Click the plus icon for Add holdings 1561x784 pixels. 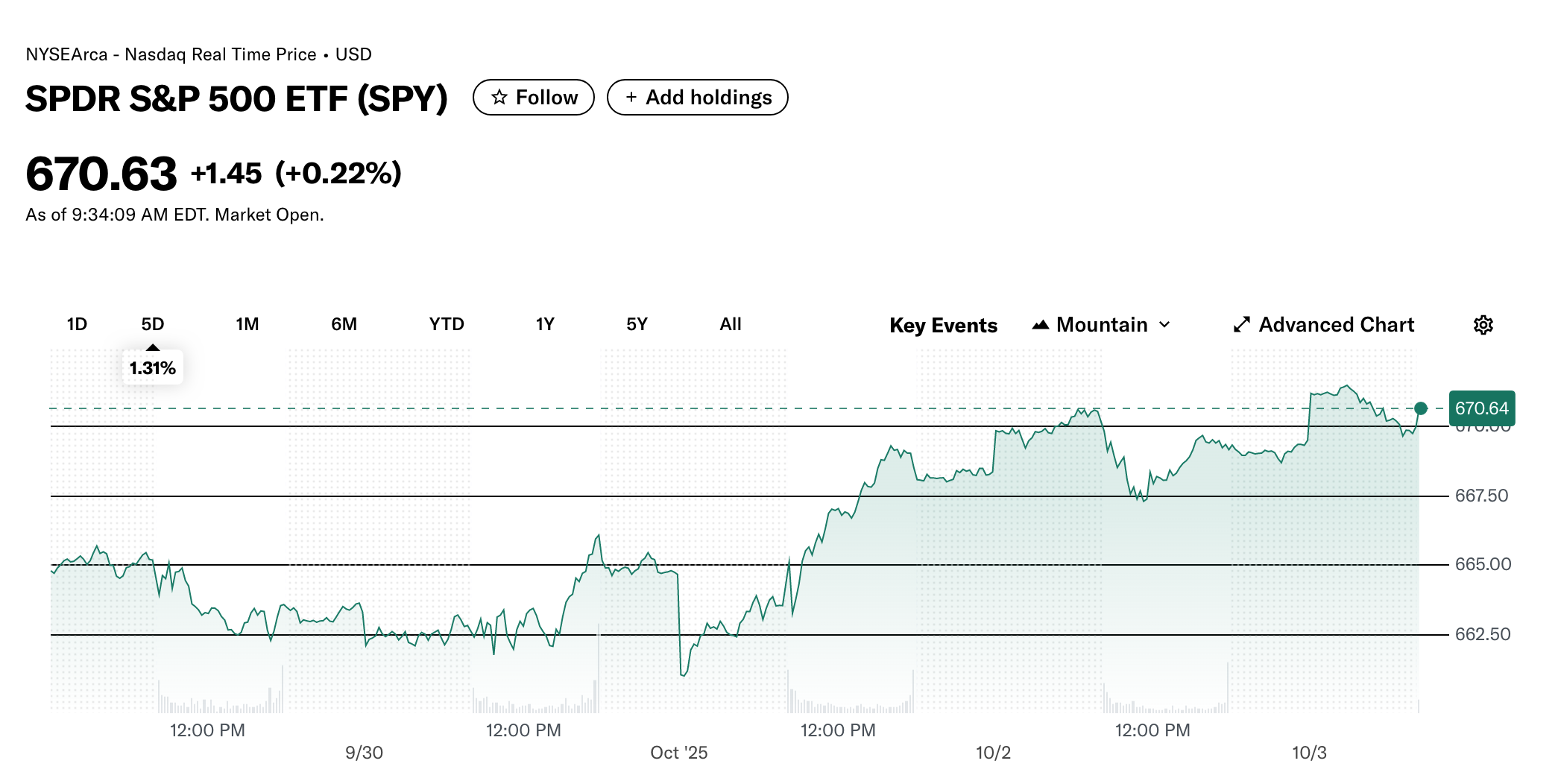(x=631, y=98)
